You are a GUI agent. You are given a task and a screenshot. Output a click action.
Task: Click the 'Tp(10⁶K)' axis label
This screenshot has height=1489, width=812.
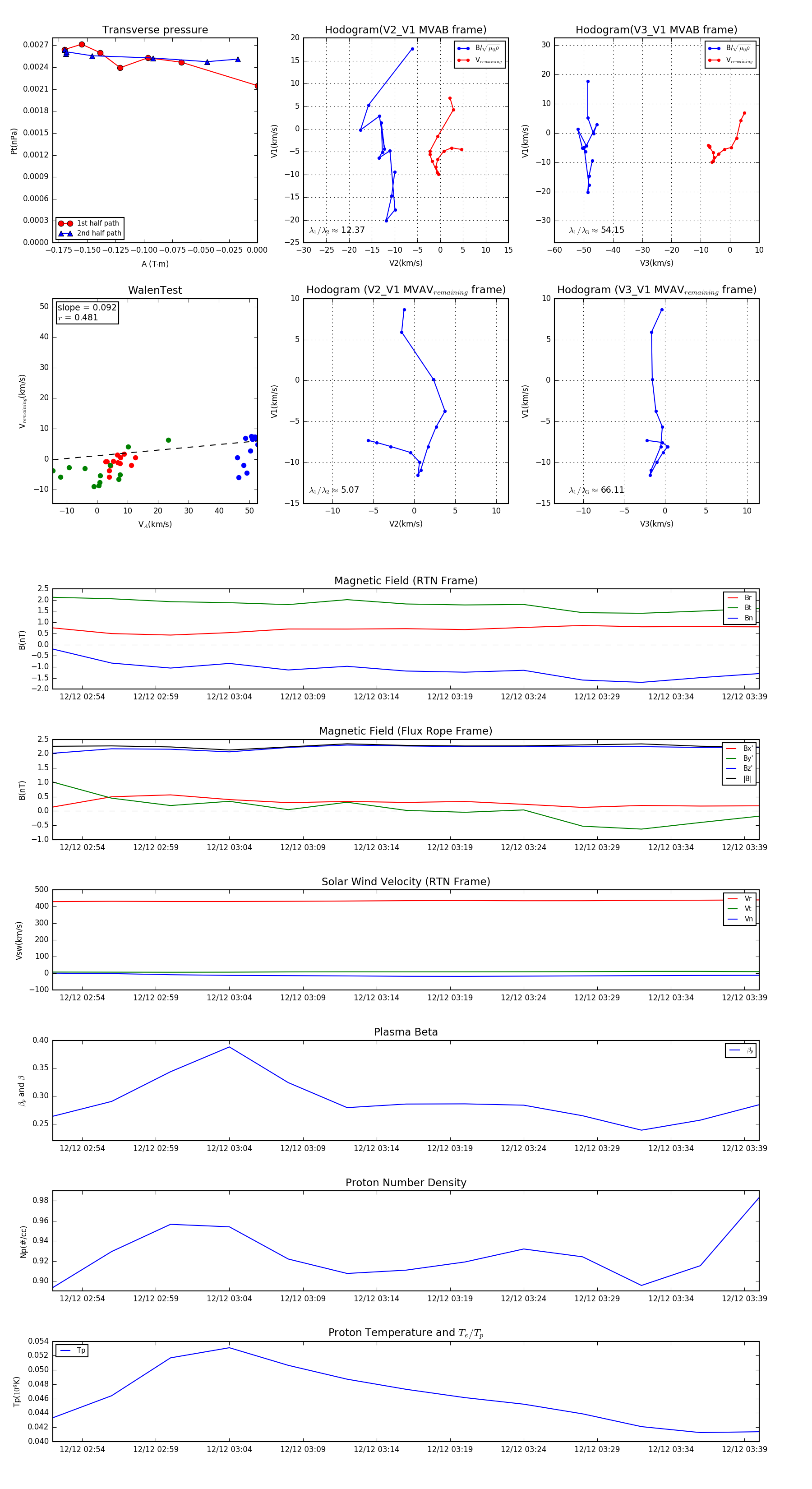(x=16, y=1392)
